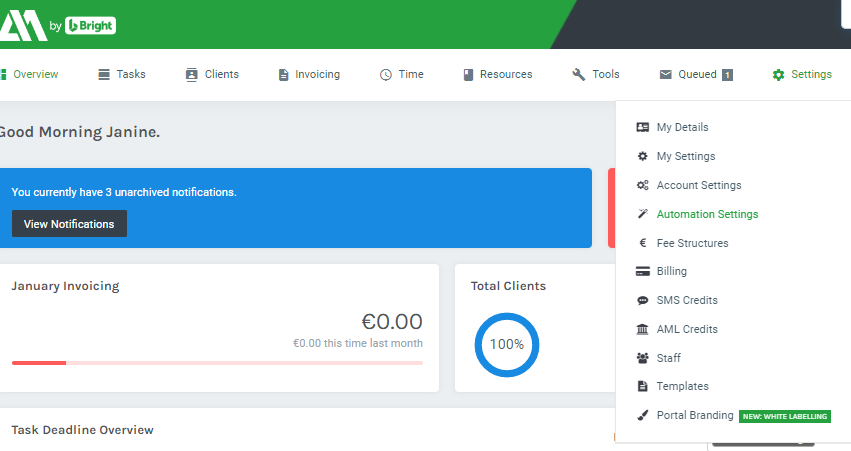Click the Fee Structures euro icon
Image resolution: width=851 pixels, height=451 pixels.
(643, 243)
